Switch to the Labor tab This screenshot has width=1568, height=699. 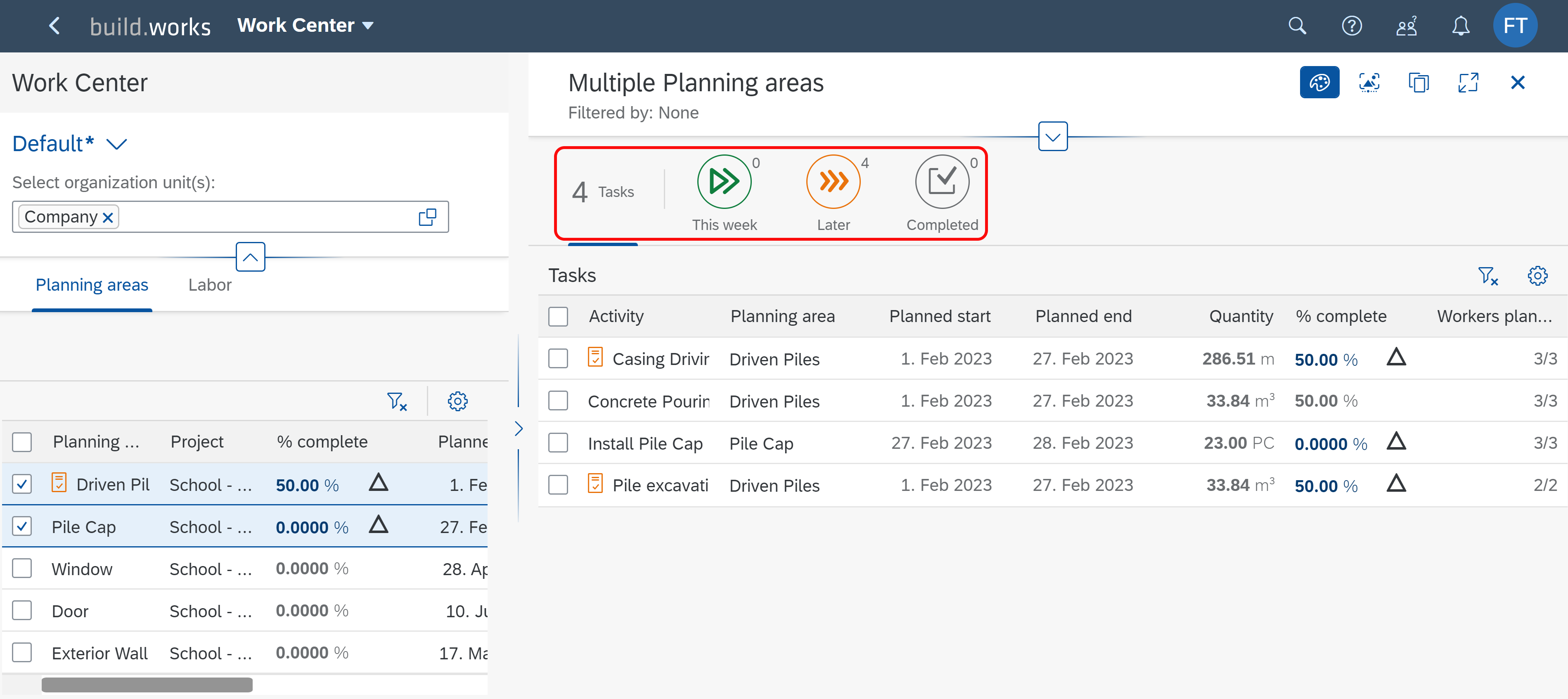[x=209, y=285]
